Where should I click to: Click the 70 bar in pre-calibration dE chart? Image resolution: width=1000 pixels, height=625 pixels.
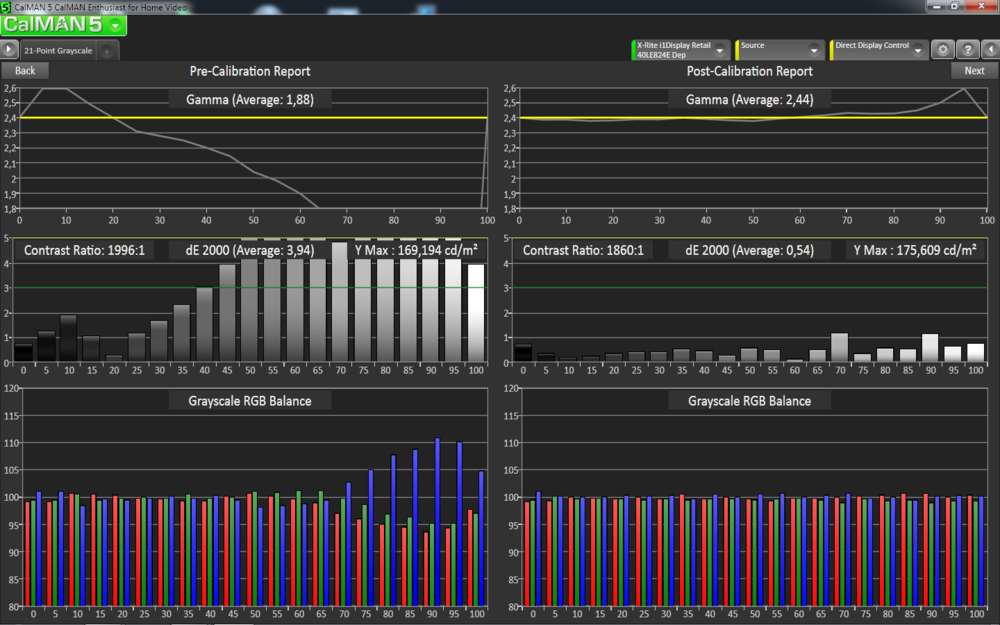point(340,302)
